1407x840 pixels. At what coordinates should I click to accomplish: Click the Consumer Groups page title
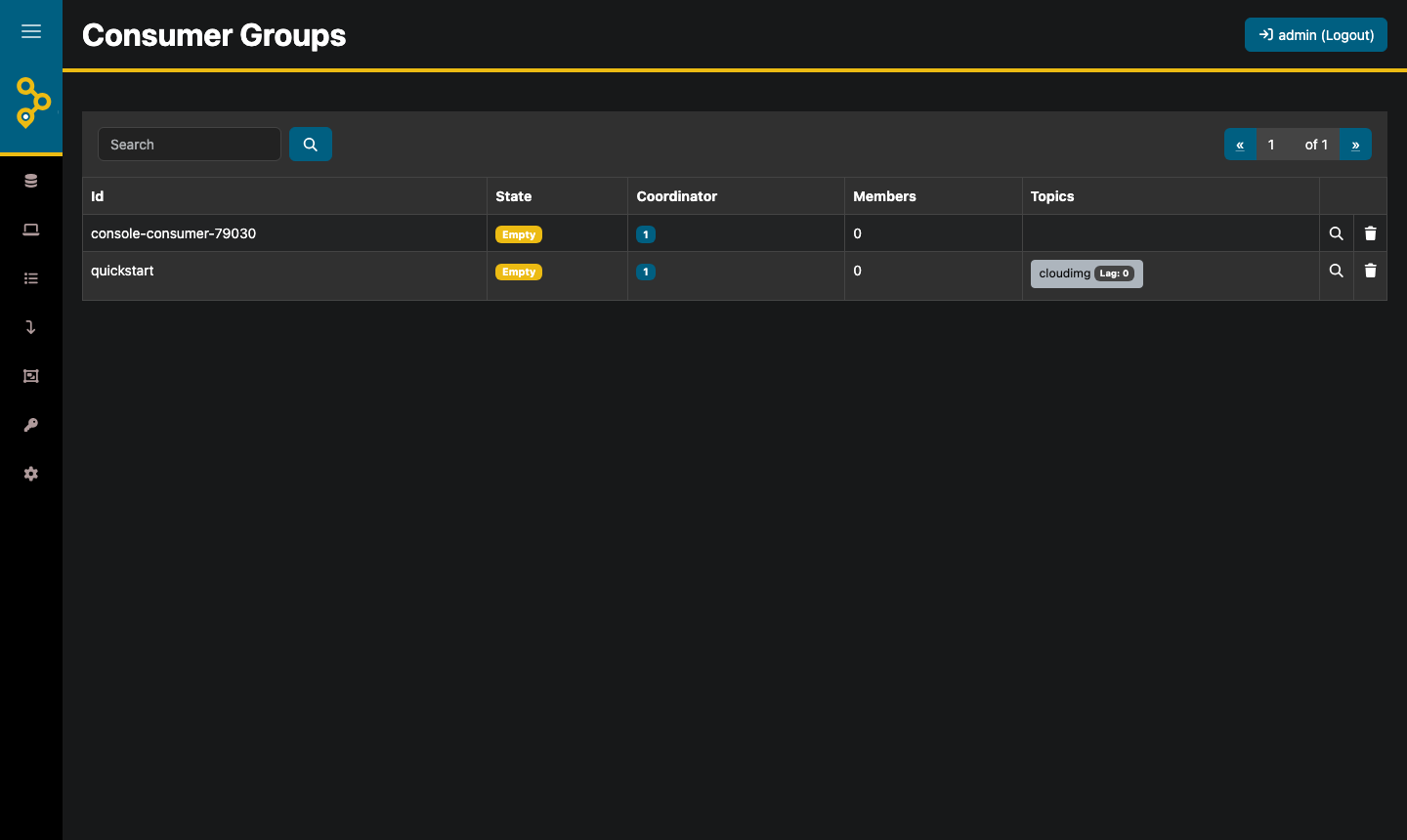click(x=214, y=35)
